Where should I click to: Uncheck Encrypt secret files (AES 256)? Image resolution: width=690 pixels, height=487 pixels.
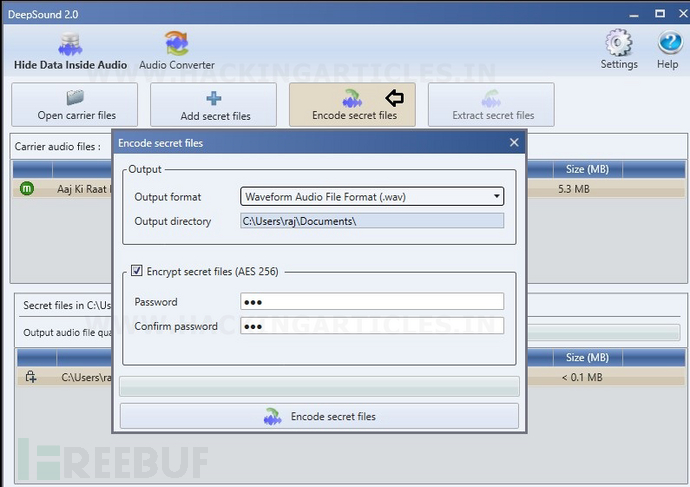pyautogui.click(x=136, y=271)
